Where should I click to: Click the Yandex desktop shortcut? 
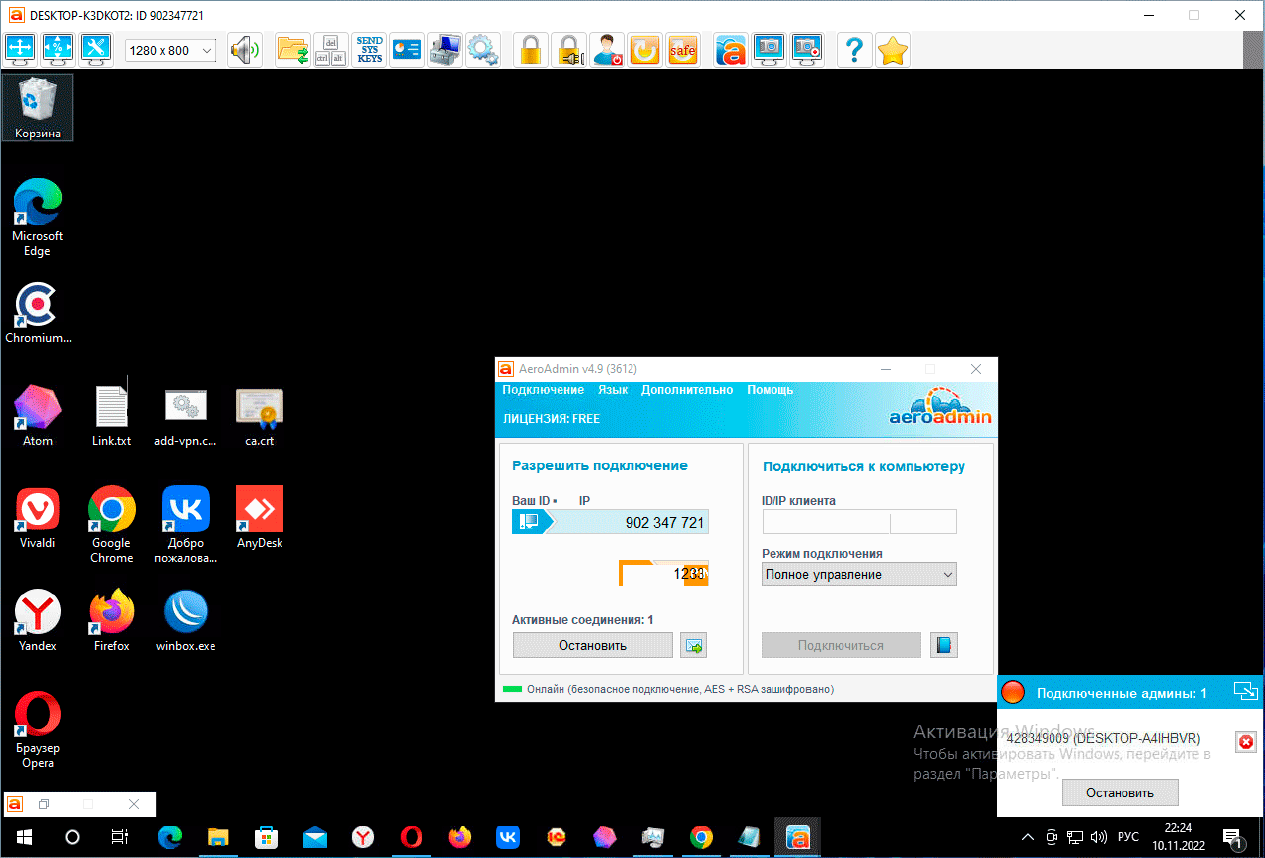point(38,620)
